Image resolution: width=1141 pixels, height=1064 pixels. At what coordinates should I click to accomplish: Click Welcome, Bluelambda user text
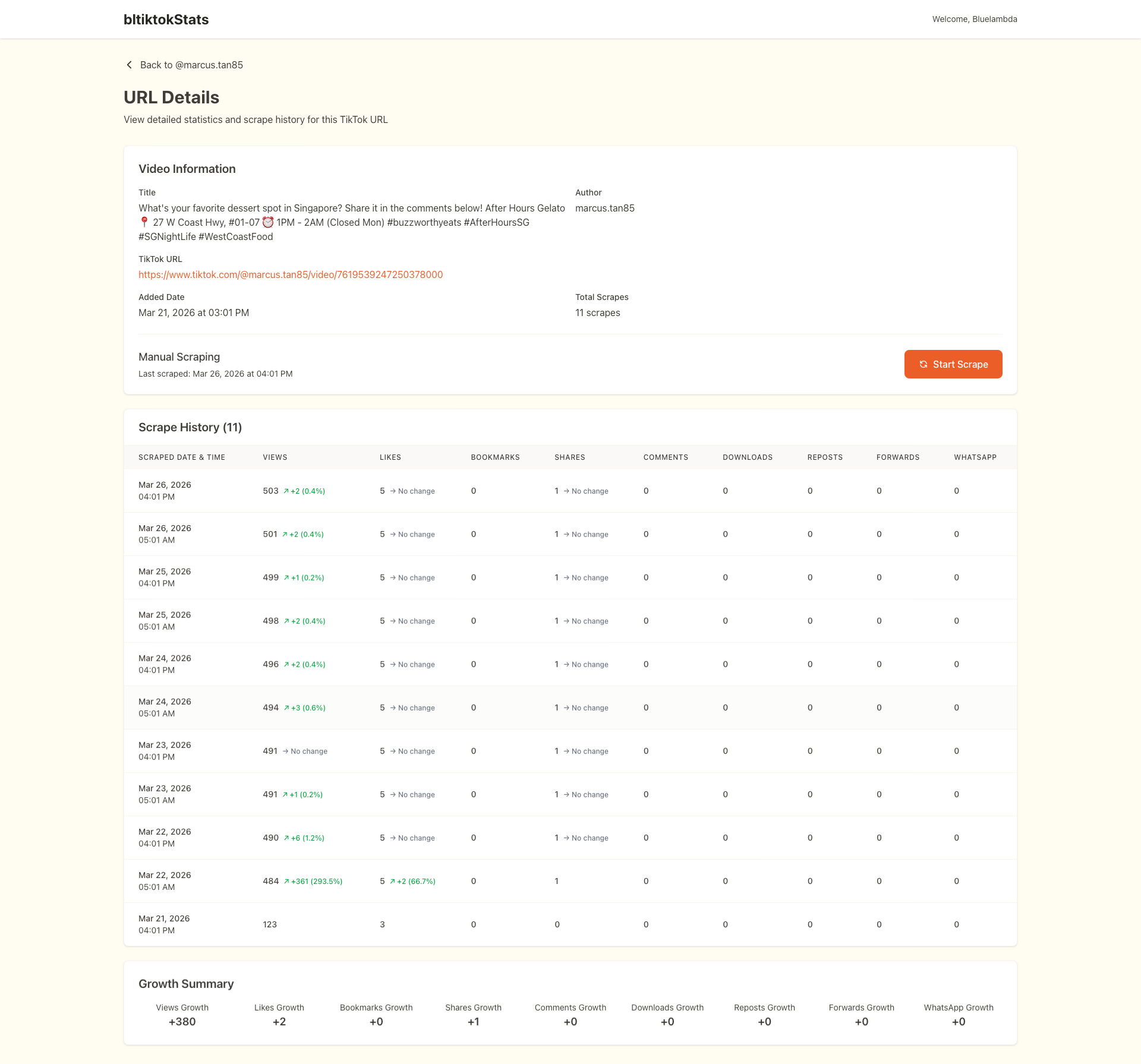click(974, 20)
